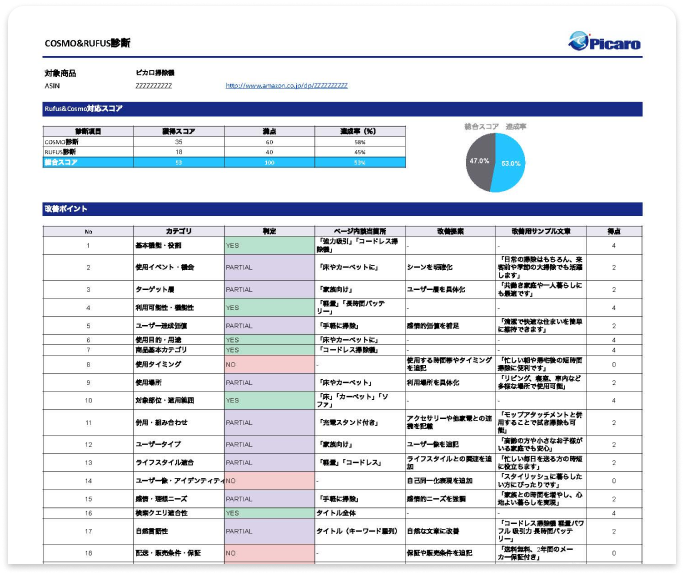The height and width of the screenshot is (573, 683).
Task: Click the YES cell for 基本機能・役割
Action: click(269, 245)
